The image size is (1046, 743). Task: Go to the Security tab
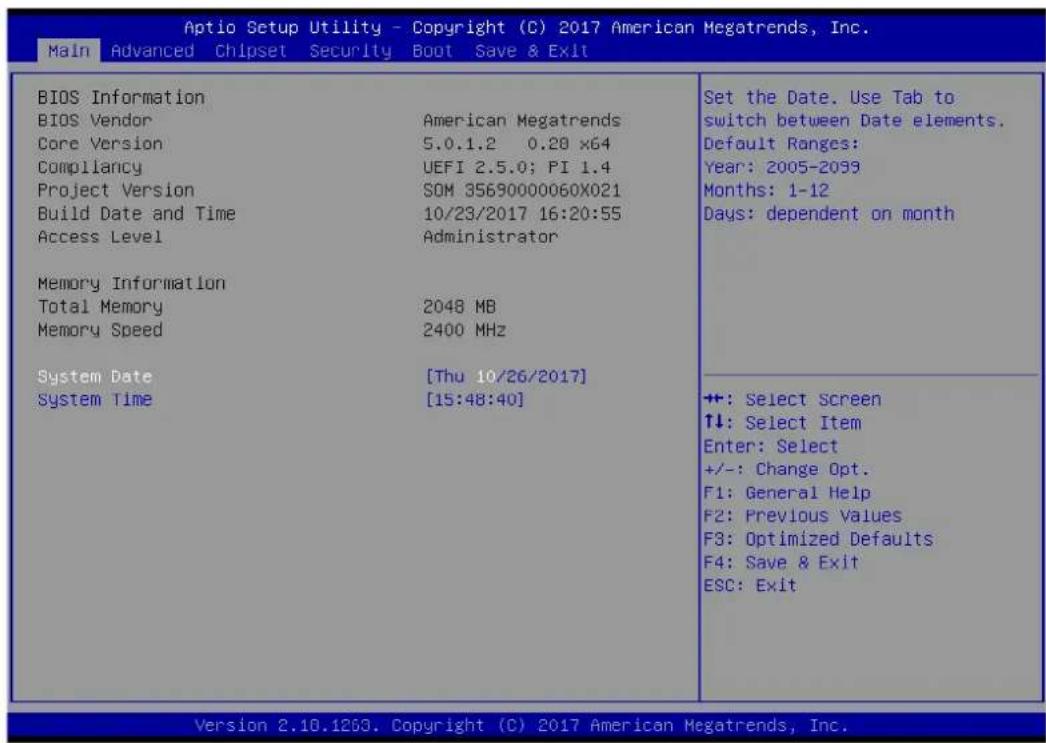[350, 51]
